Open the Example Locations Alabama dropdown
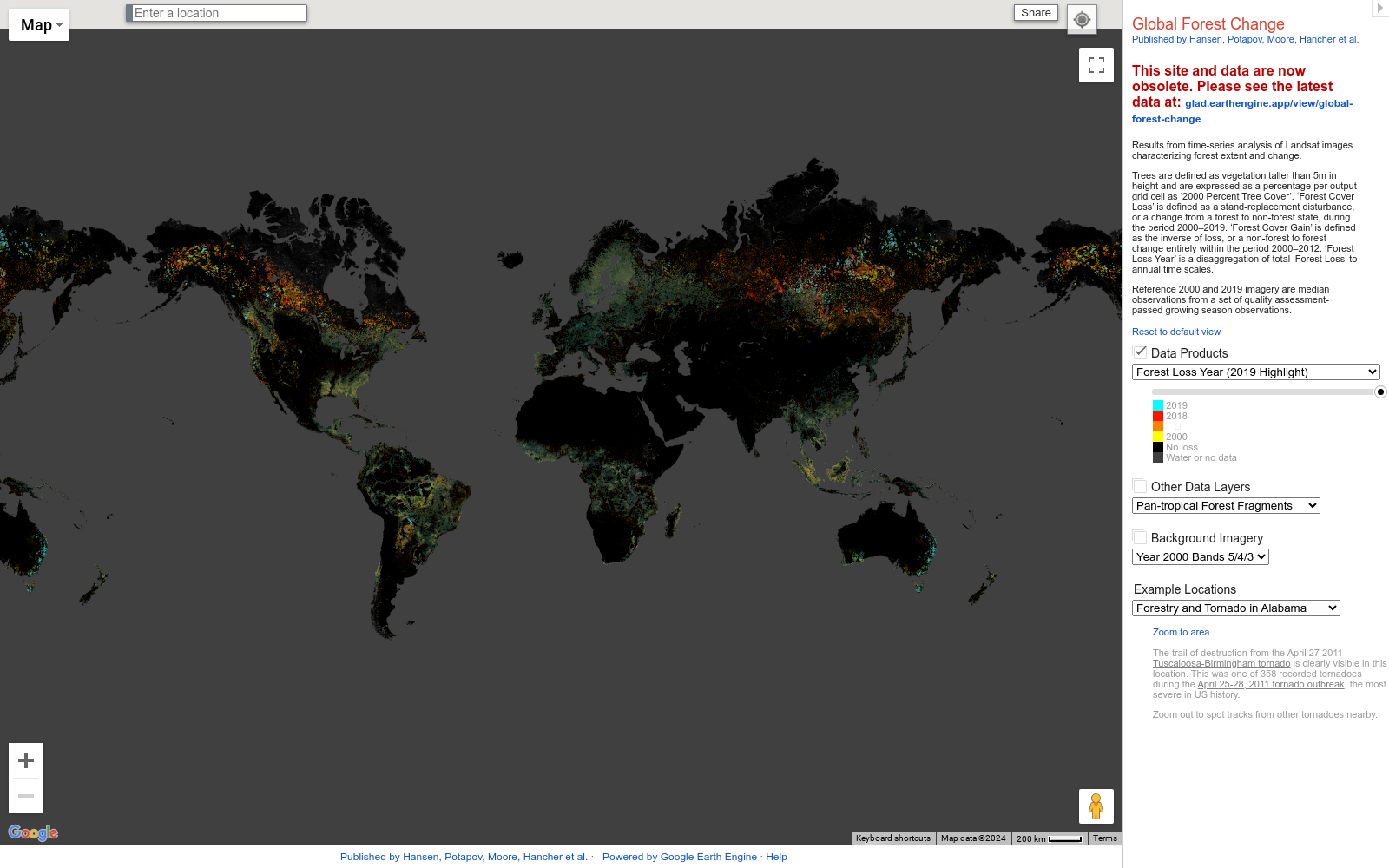The width and height of the screenshot is (1389, 868). point(1236,608)
